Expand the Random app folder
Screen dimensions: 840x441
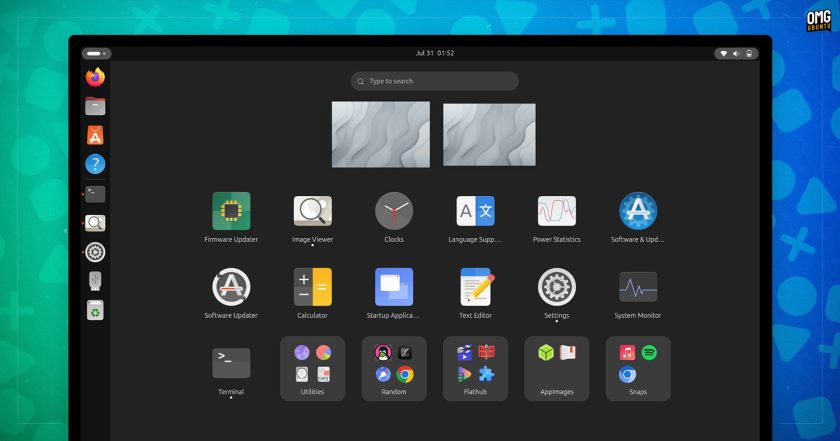[394, 369]
